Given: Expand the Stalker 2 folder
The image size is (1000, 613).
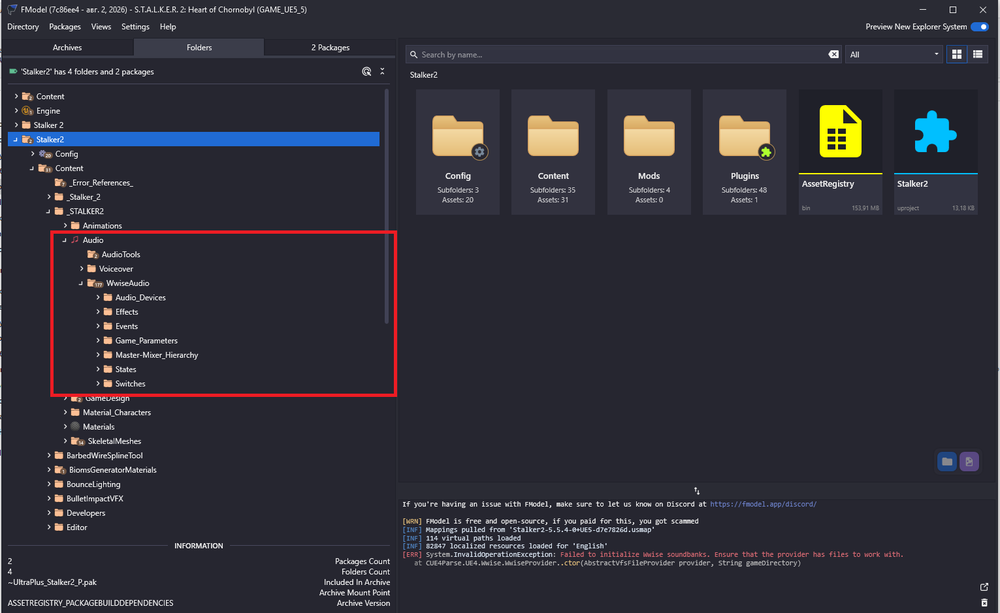Looking at the screenshot, I should point(17,125).
